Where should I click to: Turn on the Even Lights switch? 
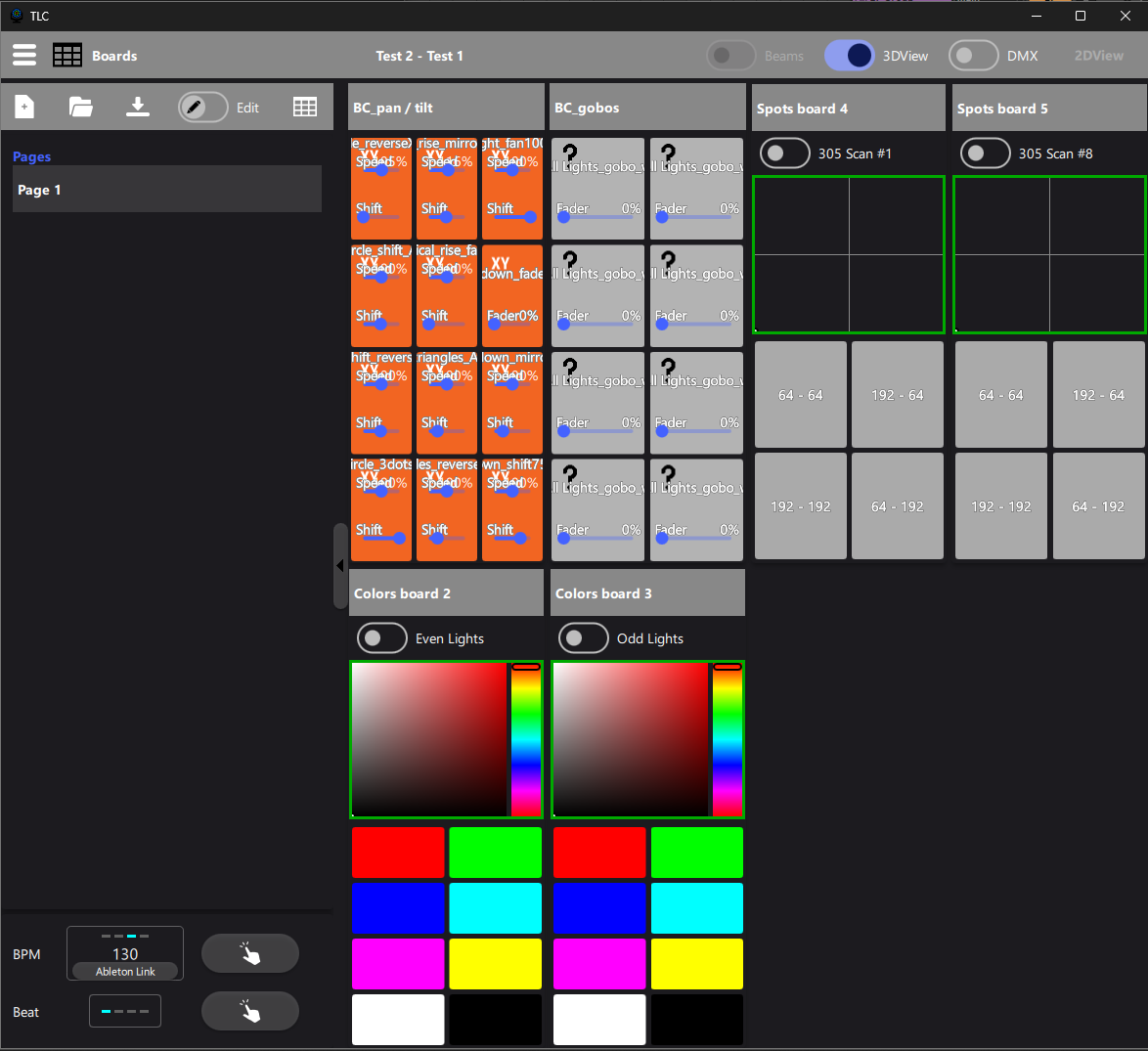point(381,637)
